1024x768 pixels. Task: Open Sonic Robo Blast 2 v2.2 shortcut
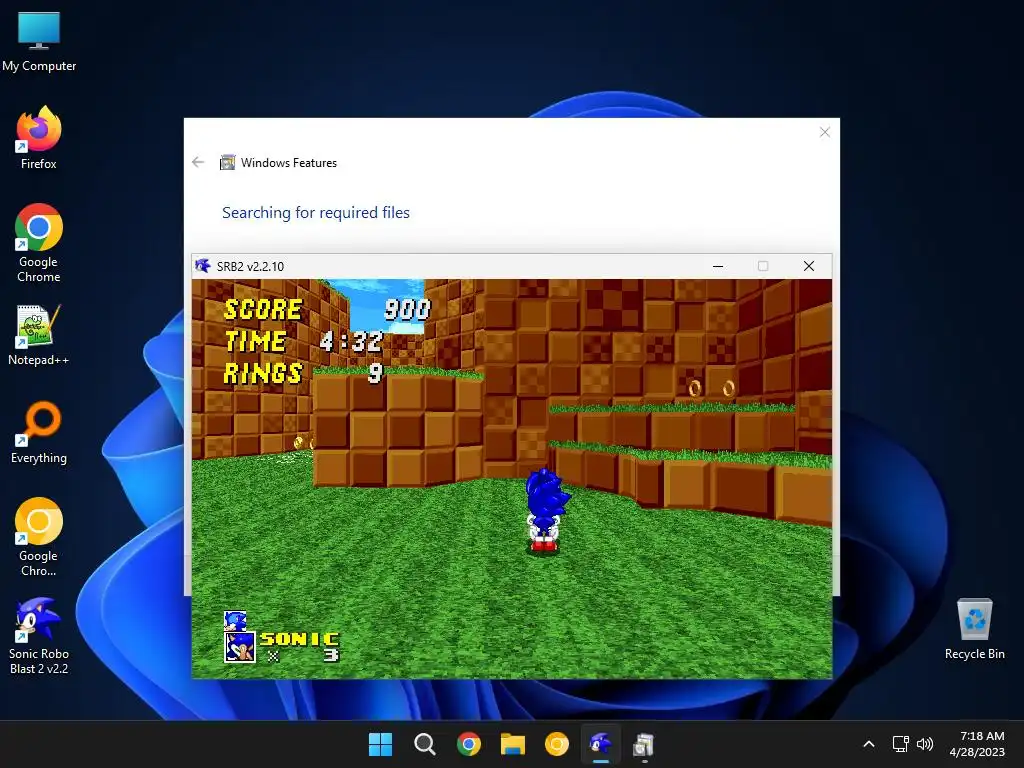[x=39, y=635]
